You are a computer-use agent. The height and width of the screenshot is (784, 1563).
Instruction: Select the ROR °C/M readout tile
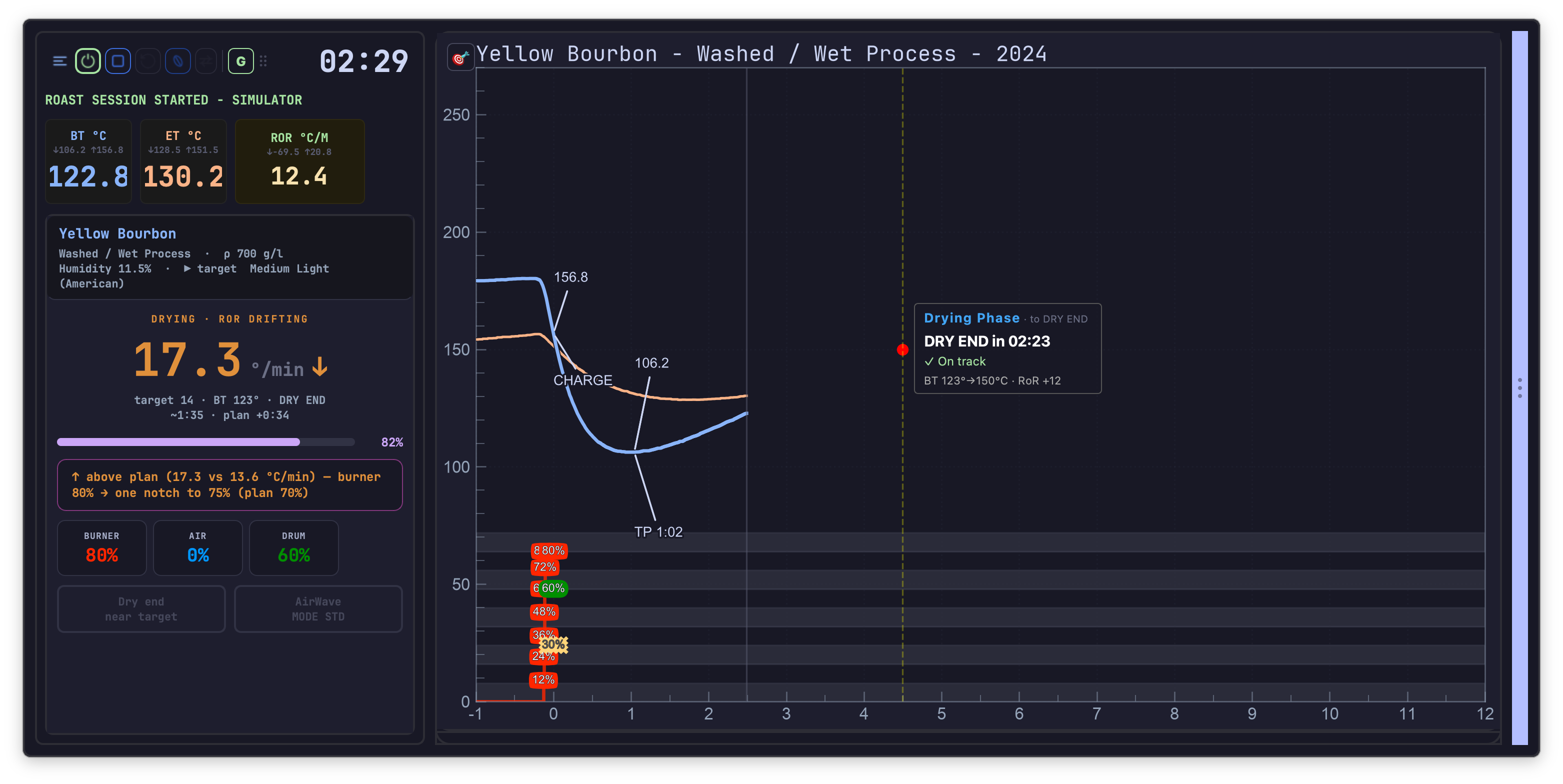click(299, 161)
